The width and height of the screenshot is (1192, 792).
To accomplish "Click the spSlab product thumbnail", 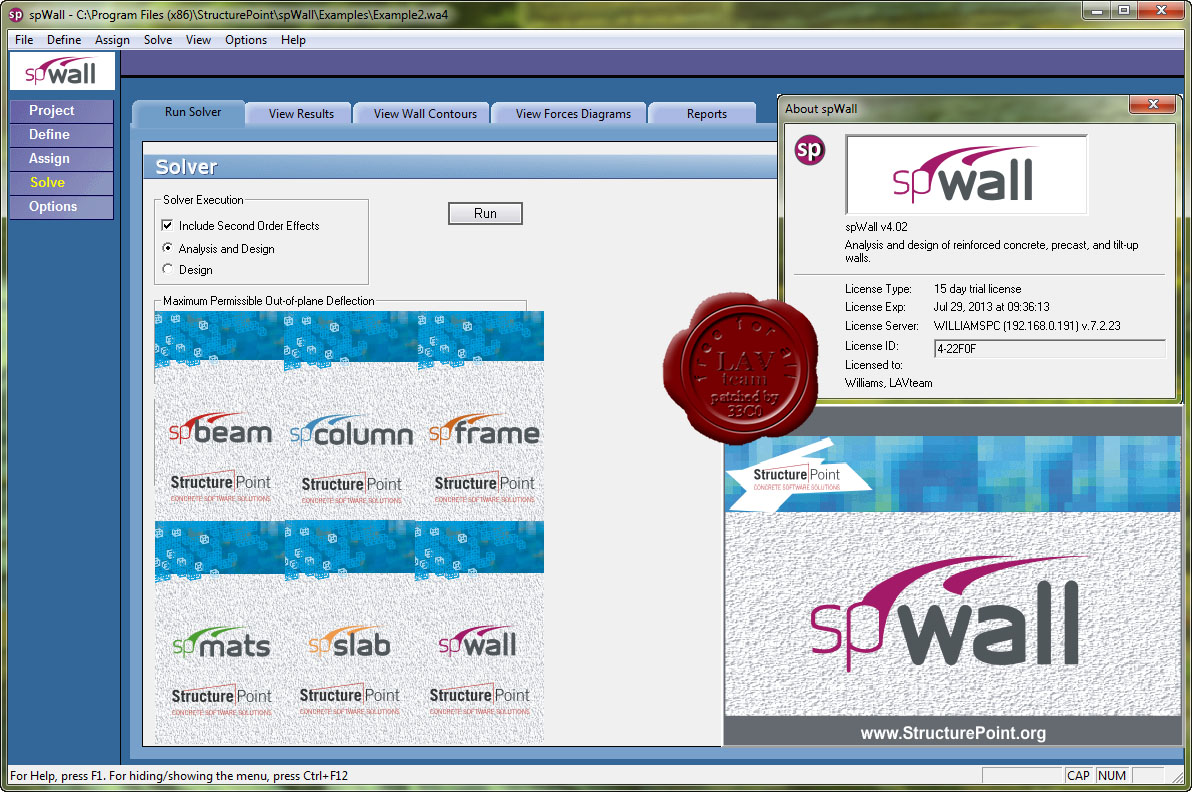I will [350, 631].
